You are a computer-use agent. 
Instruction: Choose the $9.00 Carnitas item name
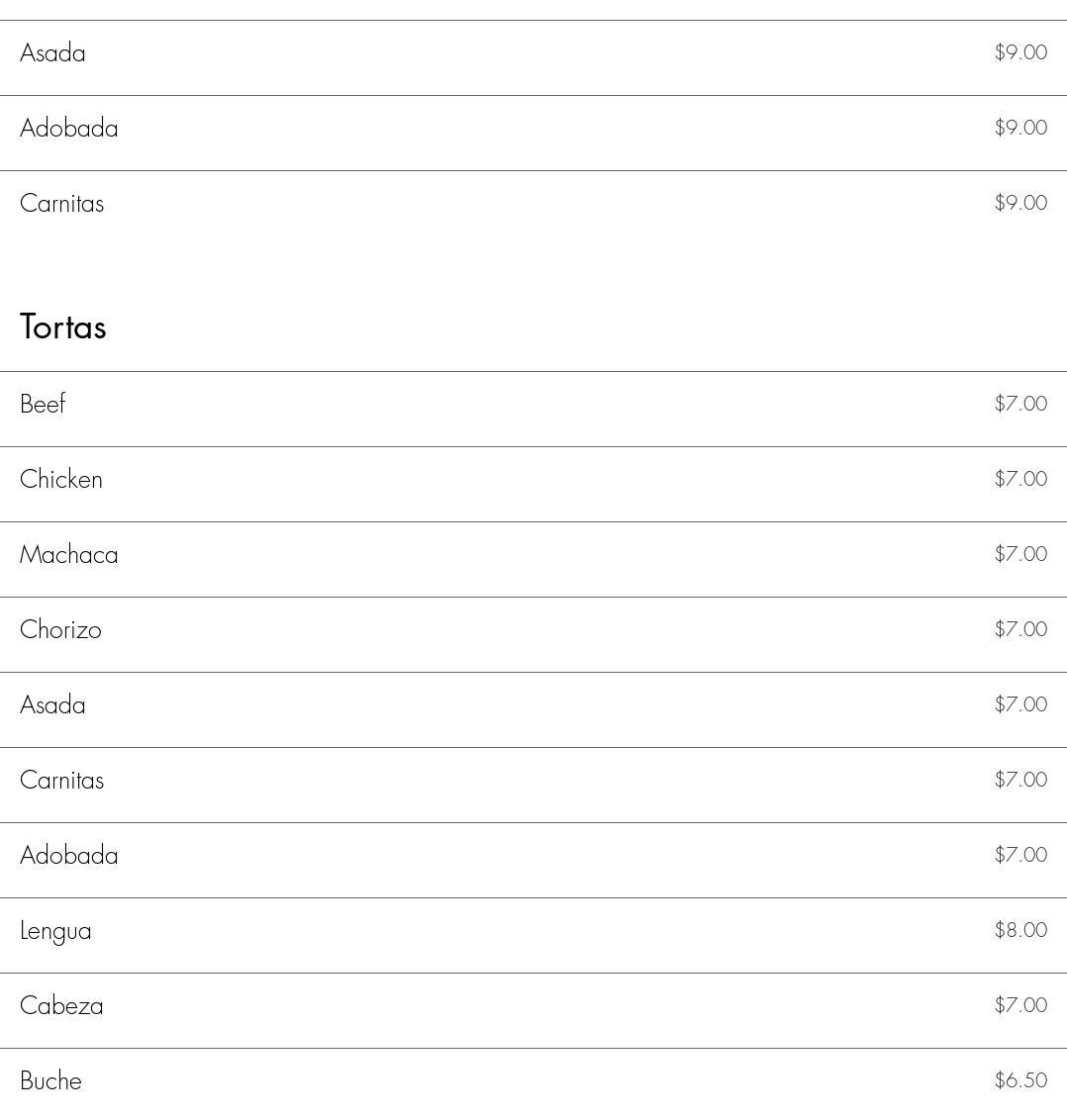(61, 203)
